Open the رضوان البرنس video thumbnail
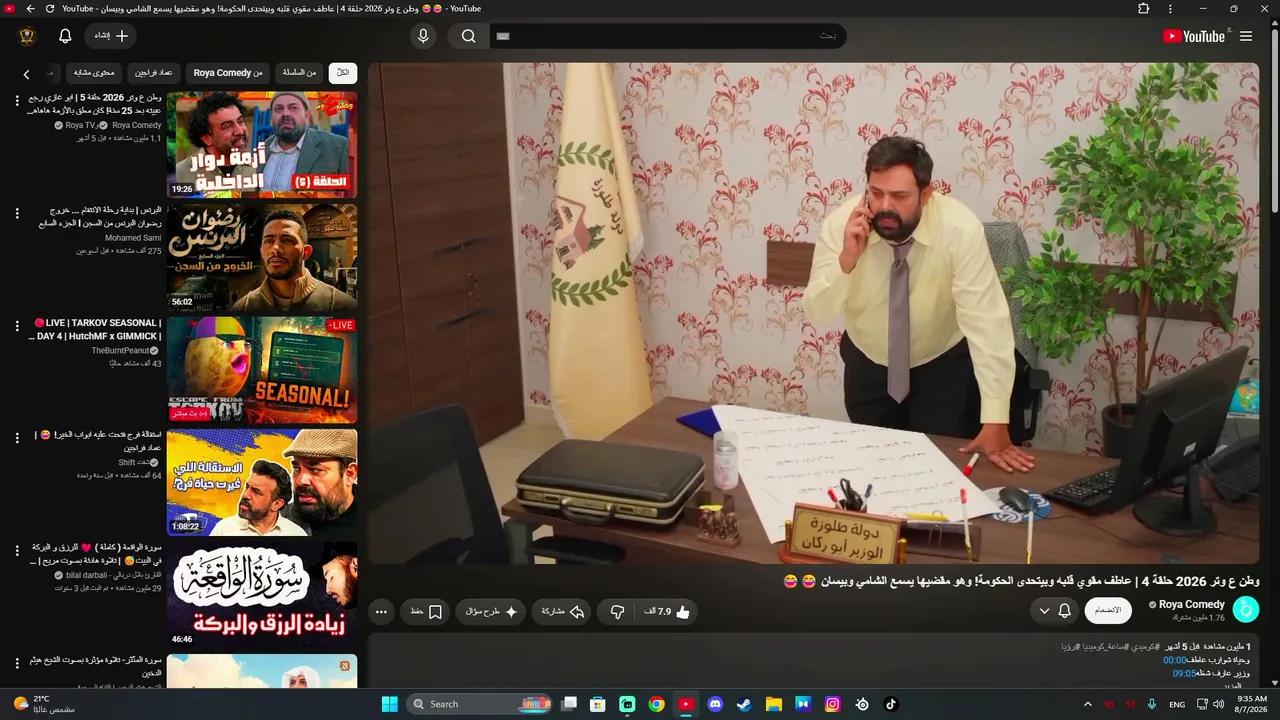Image resolution: width=1280 pixels, height=720 pixels. 262,257
